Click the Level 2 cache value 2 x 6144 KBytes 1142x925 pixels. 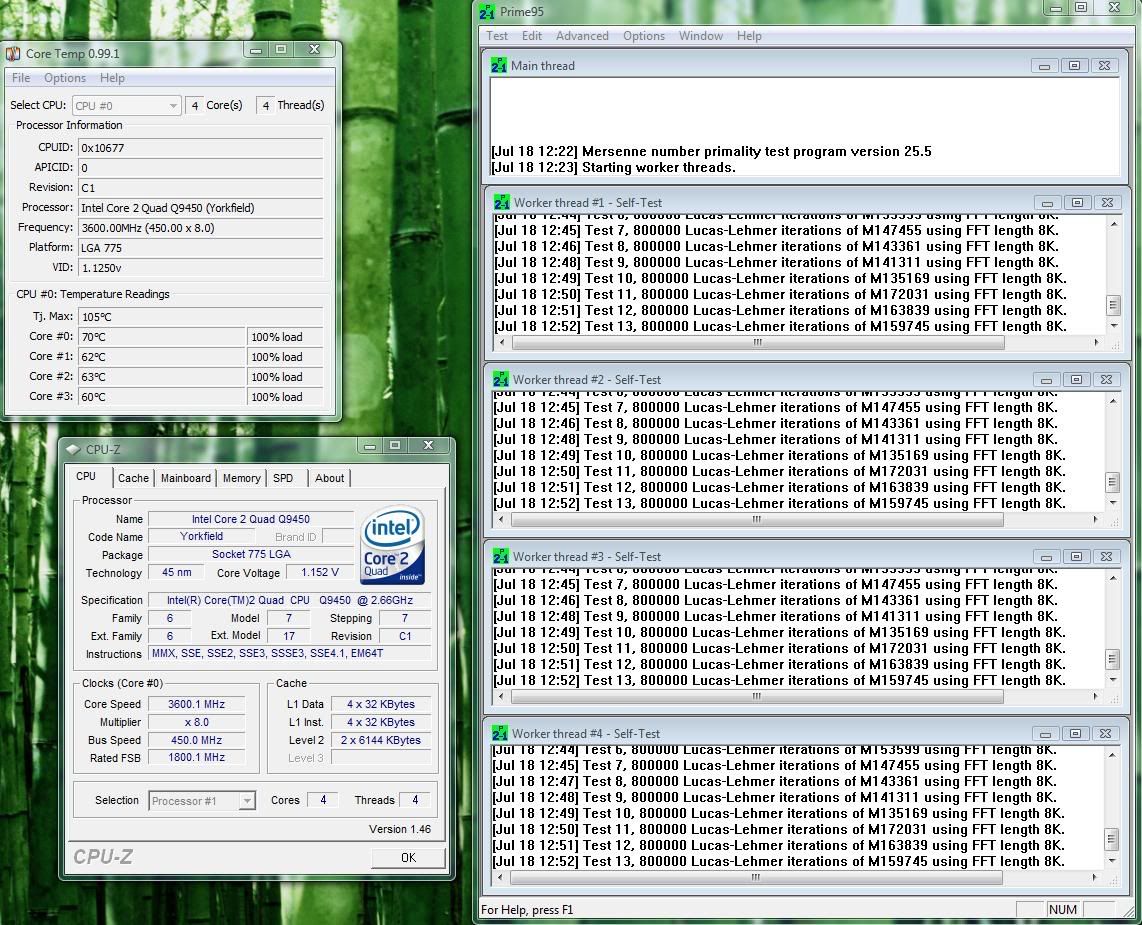click(x=381, y=740)
